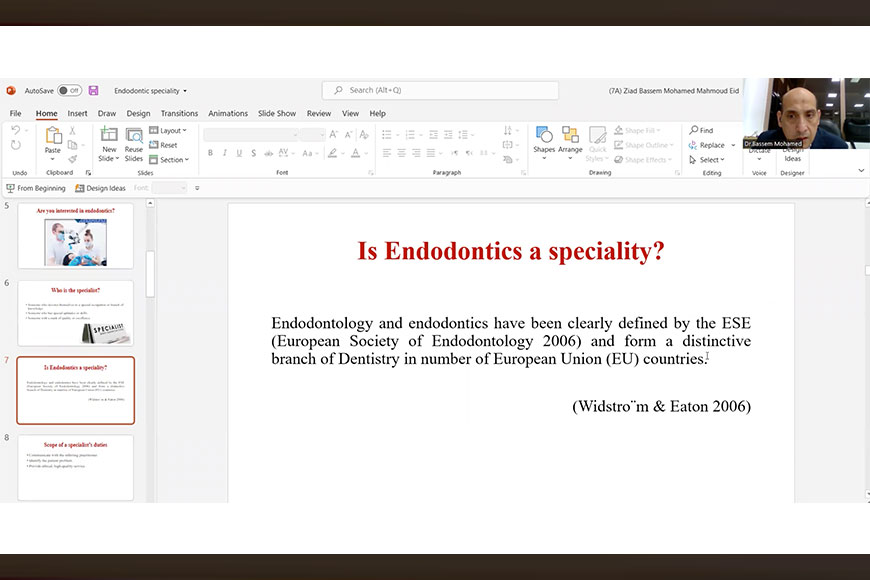The width and height of the screenshot is (870, 580).
Task: Click the text highlight color pen
Action: [332, 153]
